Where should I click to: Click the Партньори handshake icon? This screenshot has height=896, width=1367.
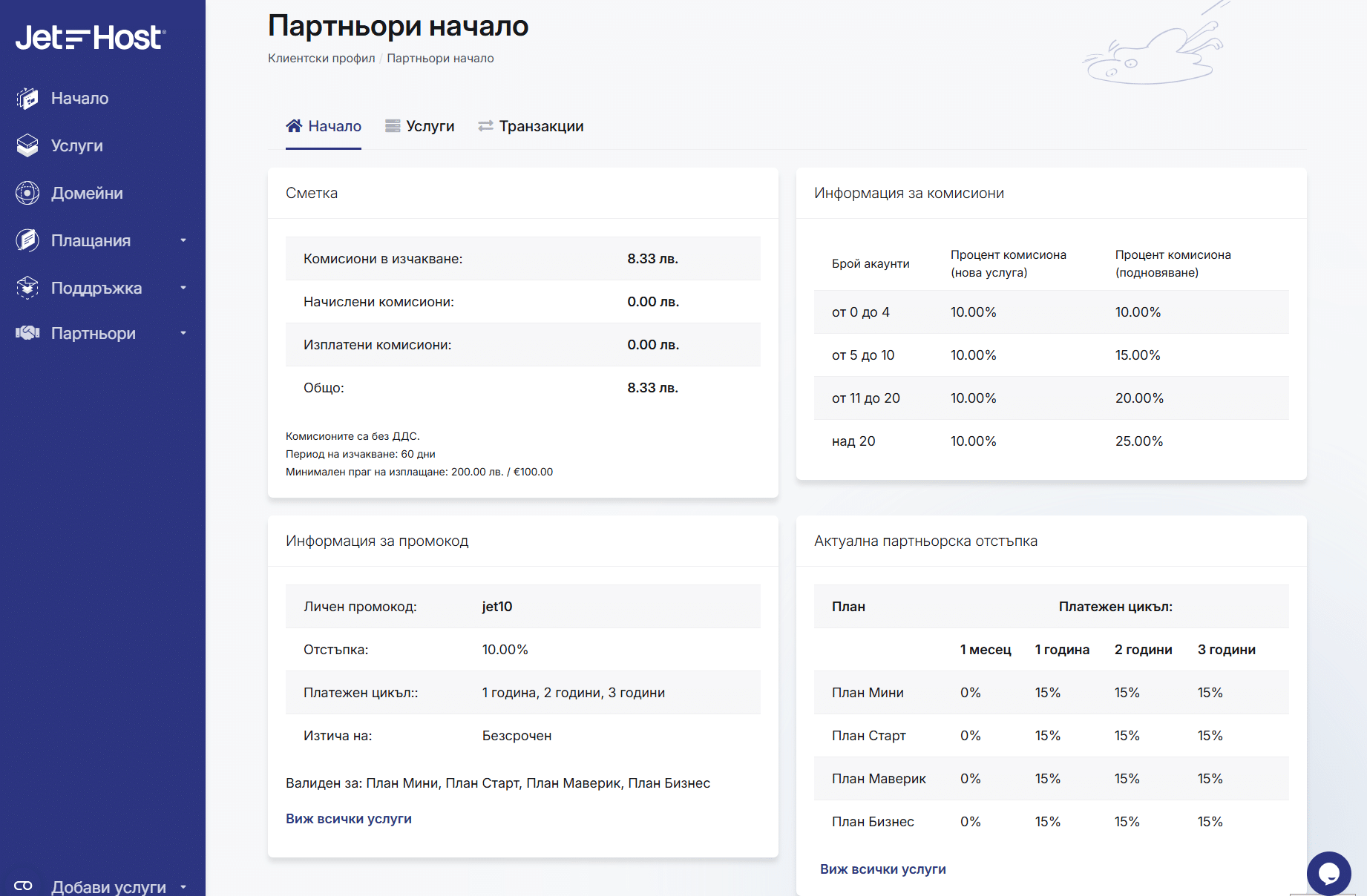(x=27, y=333)
